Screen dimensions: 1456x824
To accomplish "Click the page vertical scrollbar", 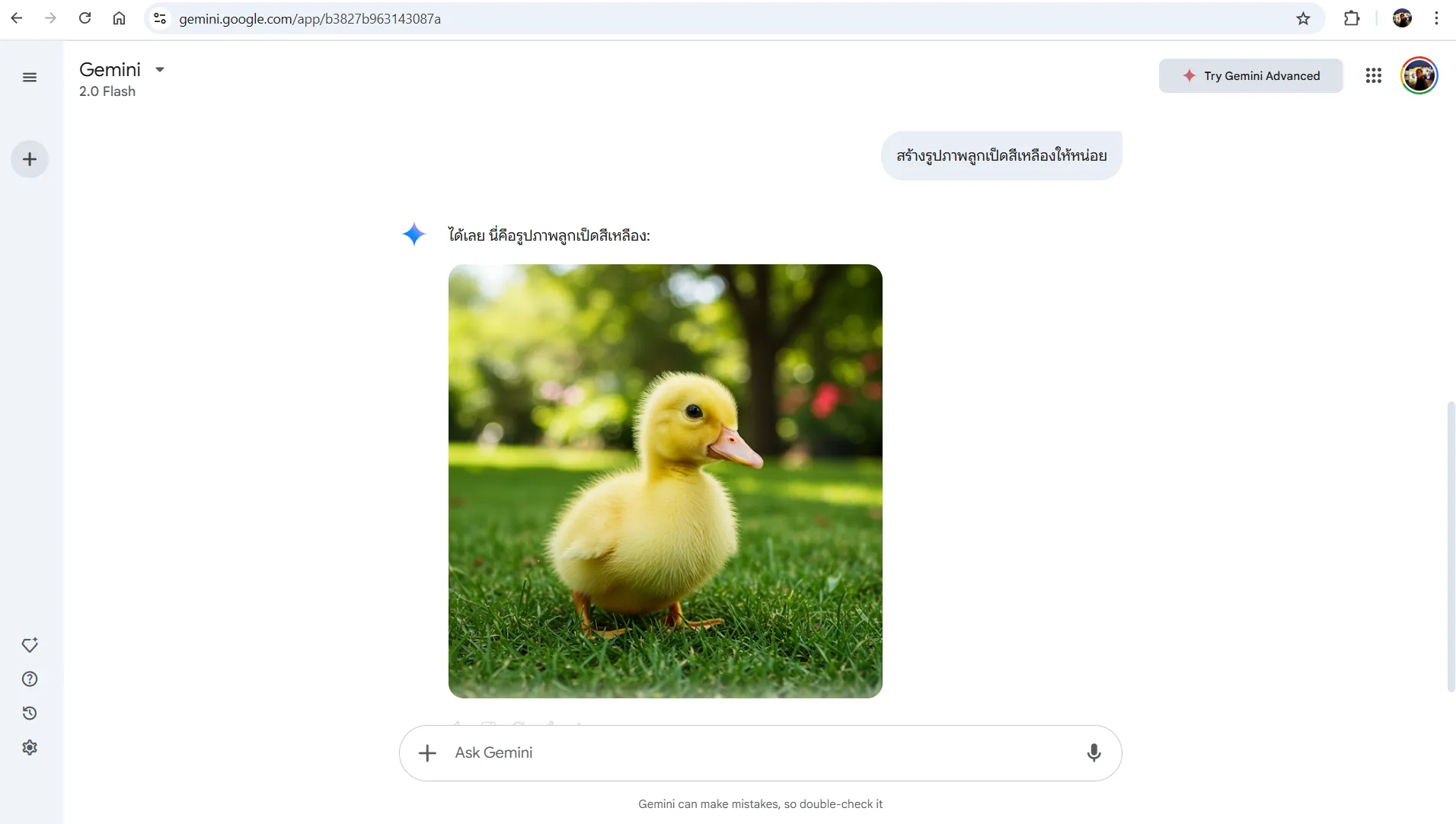I will point(1451,546).
